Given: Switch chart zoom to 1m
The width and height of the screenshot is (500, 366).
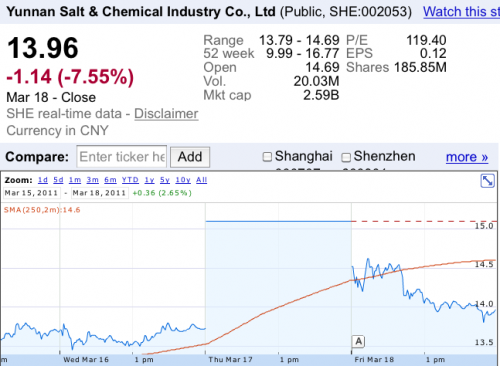Looking at the screenshot, I should [x=75, y=180].
